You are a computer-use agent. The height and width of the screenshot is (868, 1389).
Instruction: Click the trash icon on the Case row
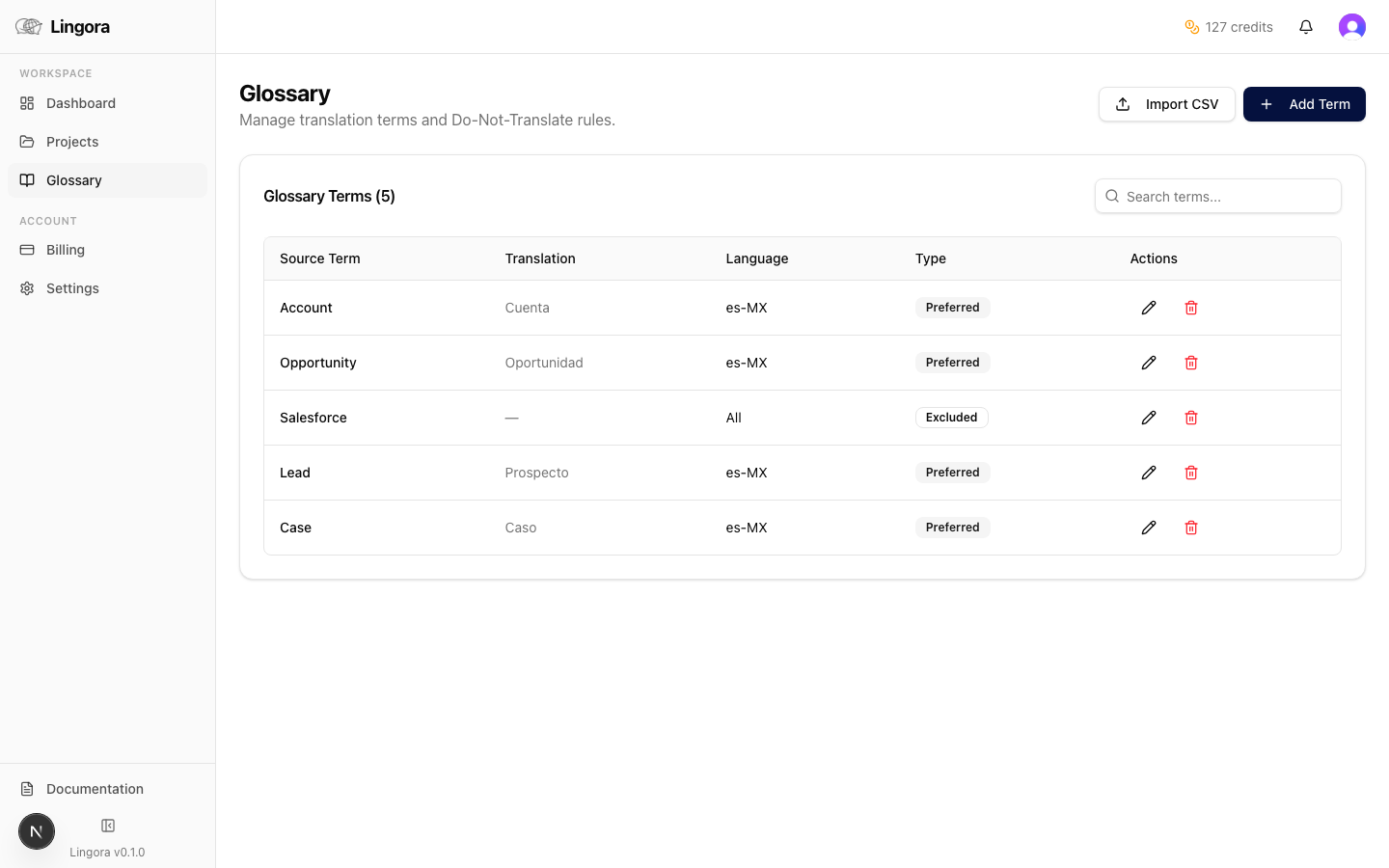pyautogui.click(x=1191, y=528)
